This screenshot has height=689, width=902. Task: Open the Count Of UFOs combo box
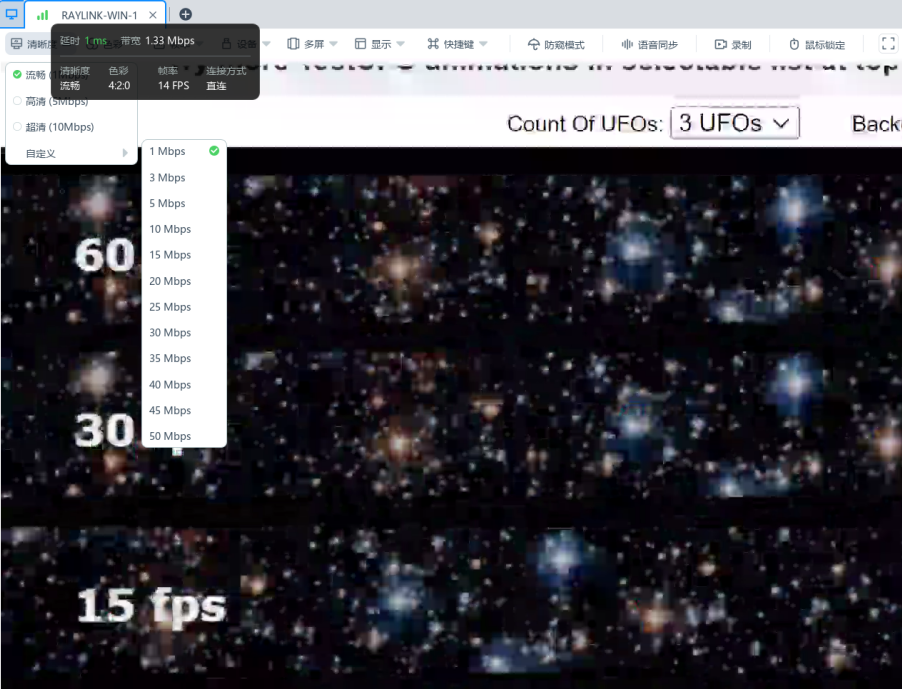click(x=735, y=123)
